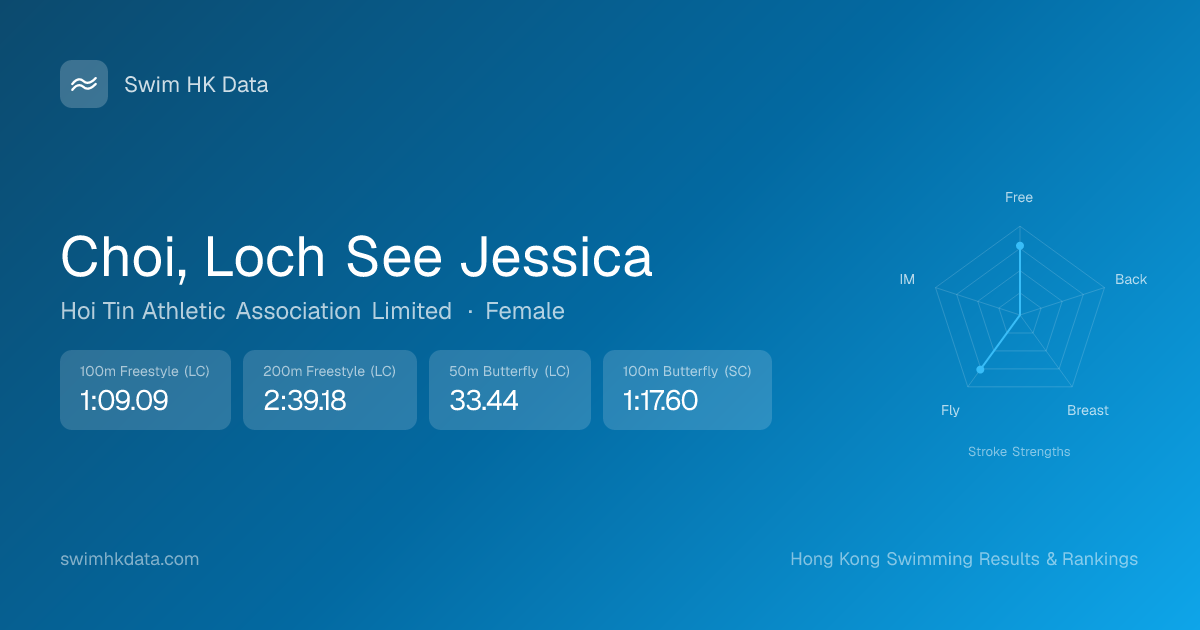Click the Fly axis label on radar chart
1200x630 pixels.
coord(950,410)
